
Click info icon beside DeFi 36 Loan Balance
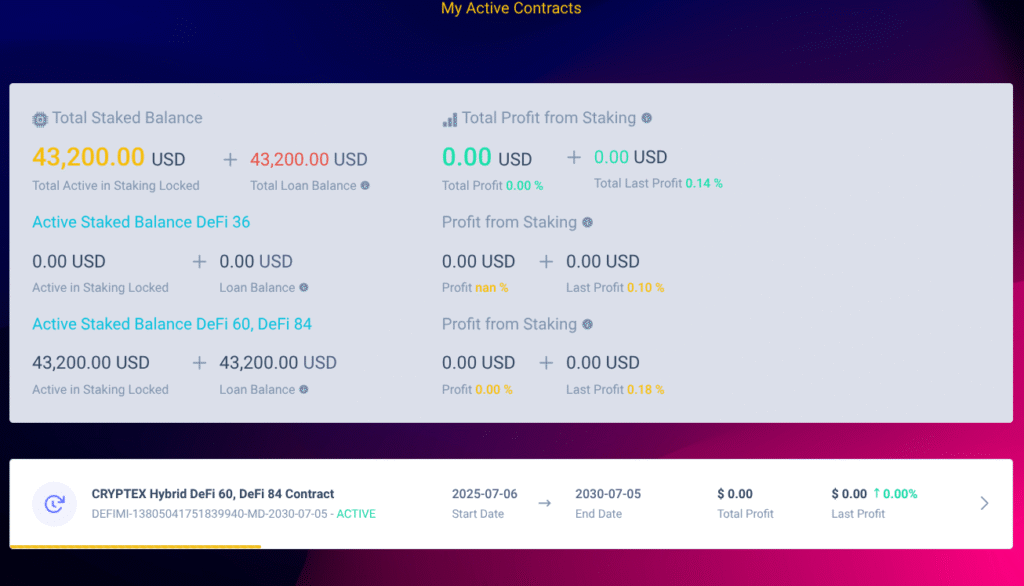pyautogui.click(x=304, y=287)
